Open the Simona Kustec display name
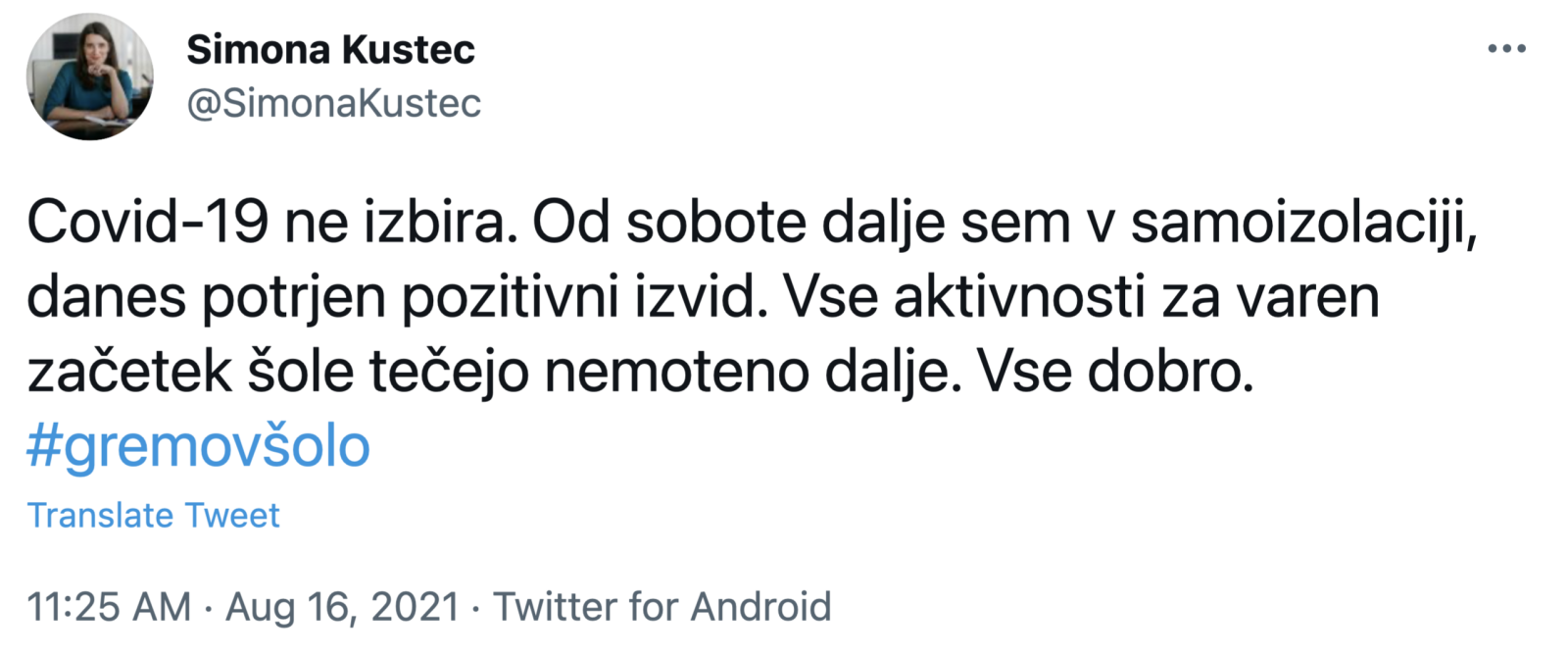Screen dimensions: 1568x656 [330, 49]
